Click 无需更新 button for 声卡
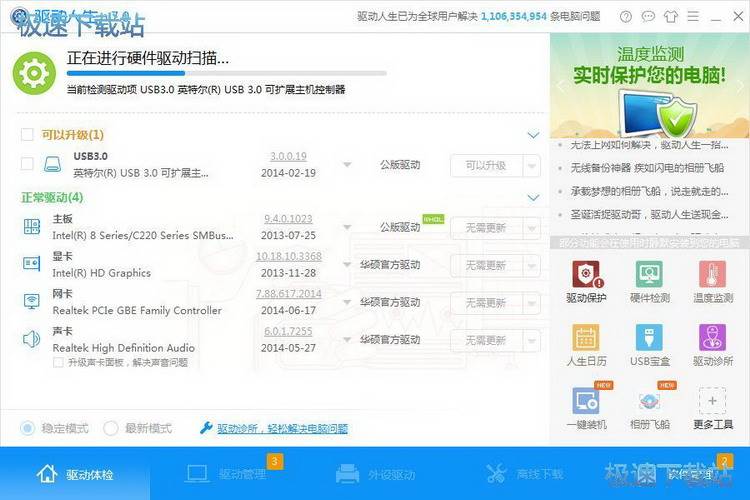The image size is (750, 500). click(486, 341)
